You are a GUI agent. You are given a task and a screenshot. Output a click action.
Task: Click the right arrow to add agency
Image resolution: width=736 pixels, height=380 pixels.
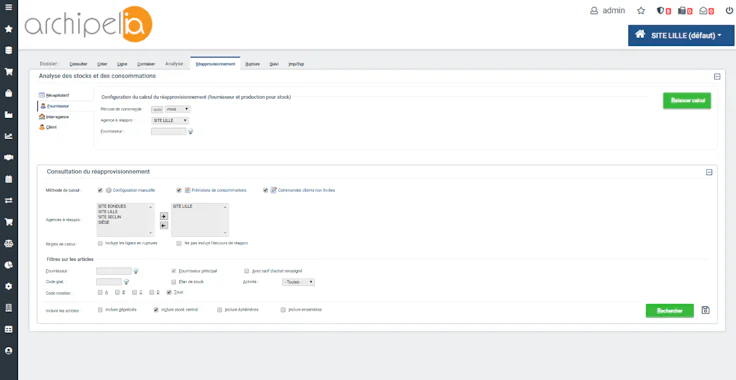point(163,216)
